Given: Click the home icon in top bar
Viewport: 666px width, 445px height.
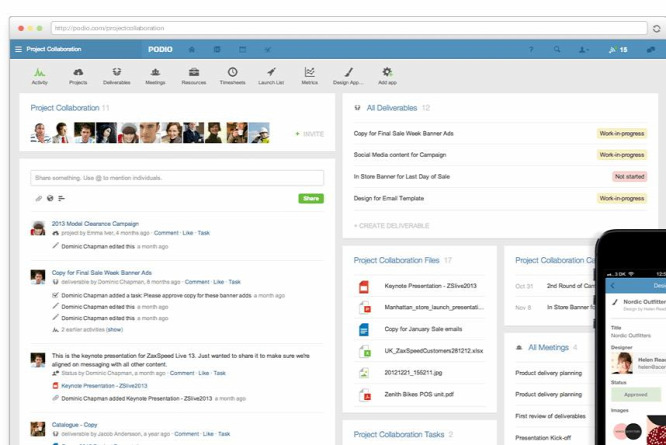Looking at the screenshot, I should click(192, 49).
